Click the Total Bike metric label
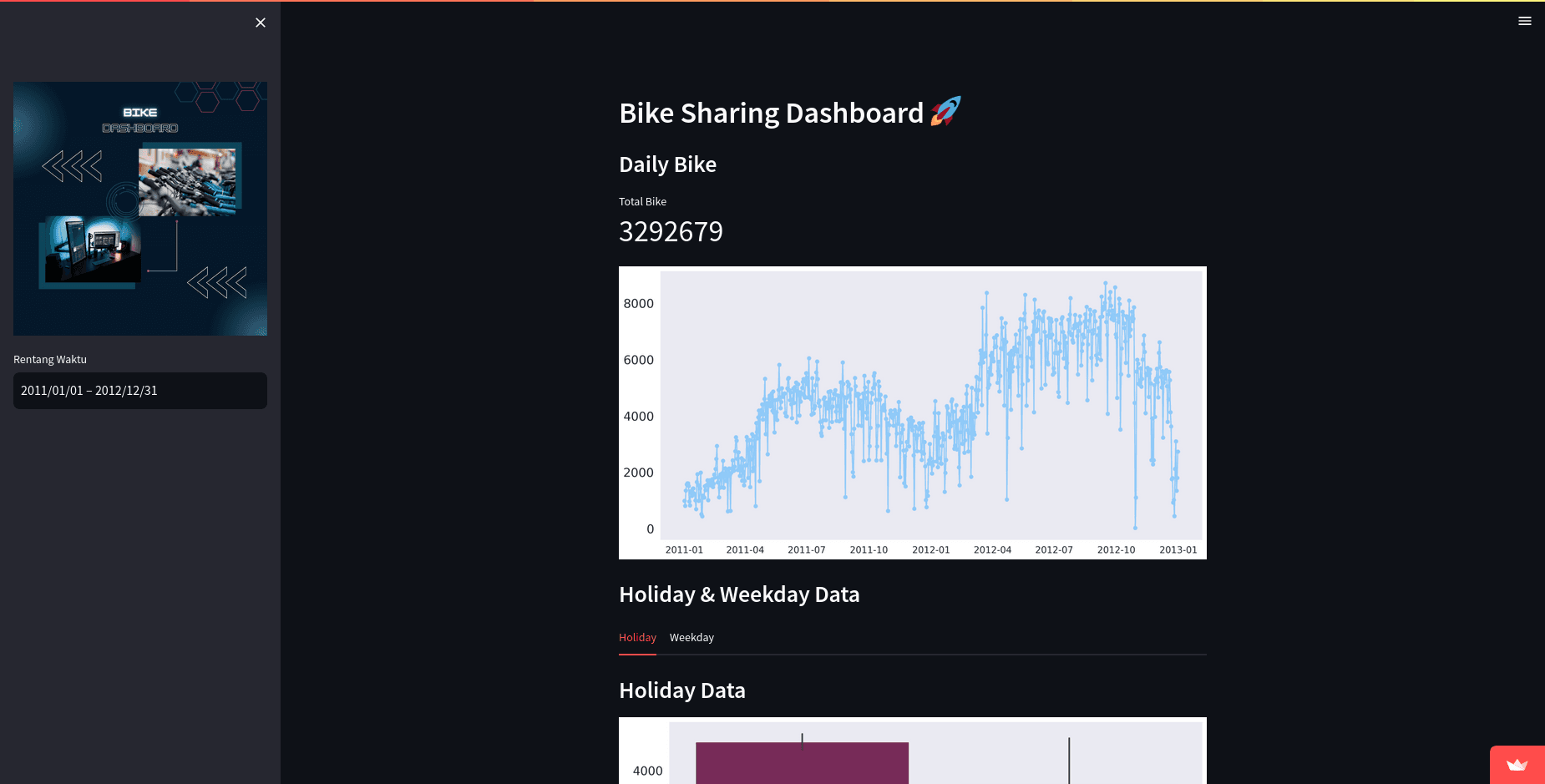Viewport: 1545px width, 784px height. [642, 201]
